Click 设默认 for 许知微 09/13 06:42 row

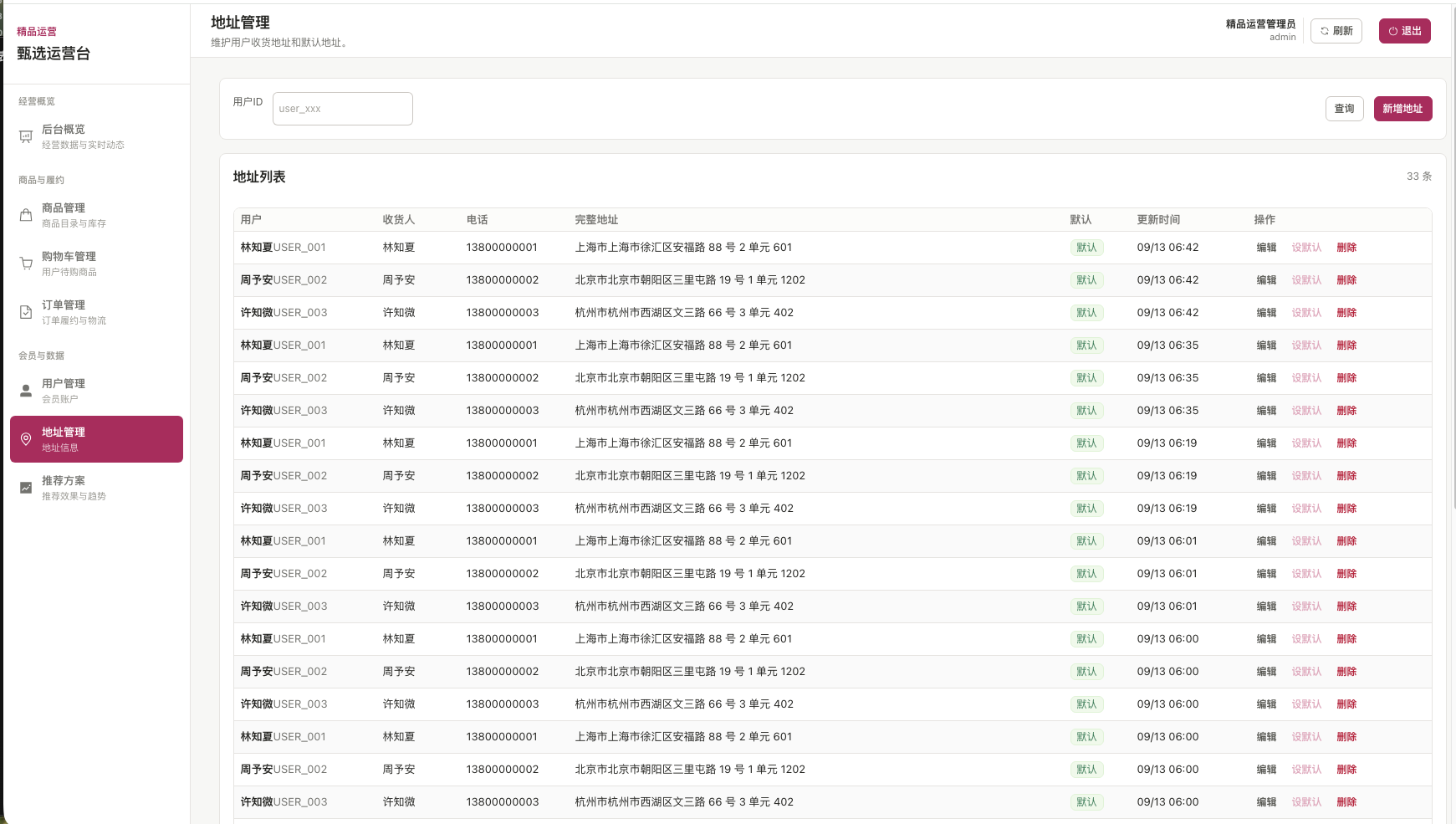tap(1306, 313)
